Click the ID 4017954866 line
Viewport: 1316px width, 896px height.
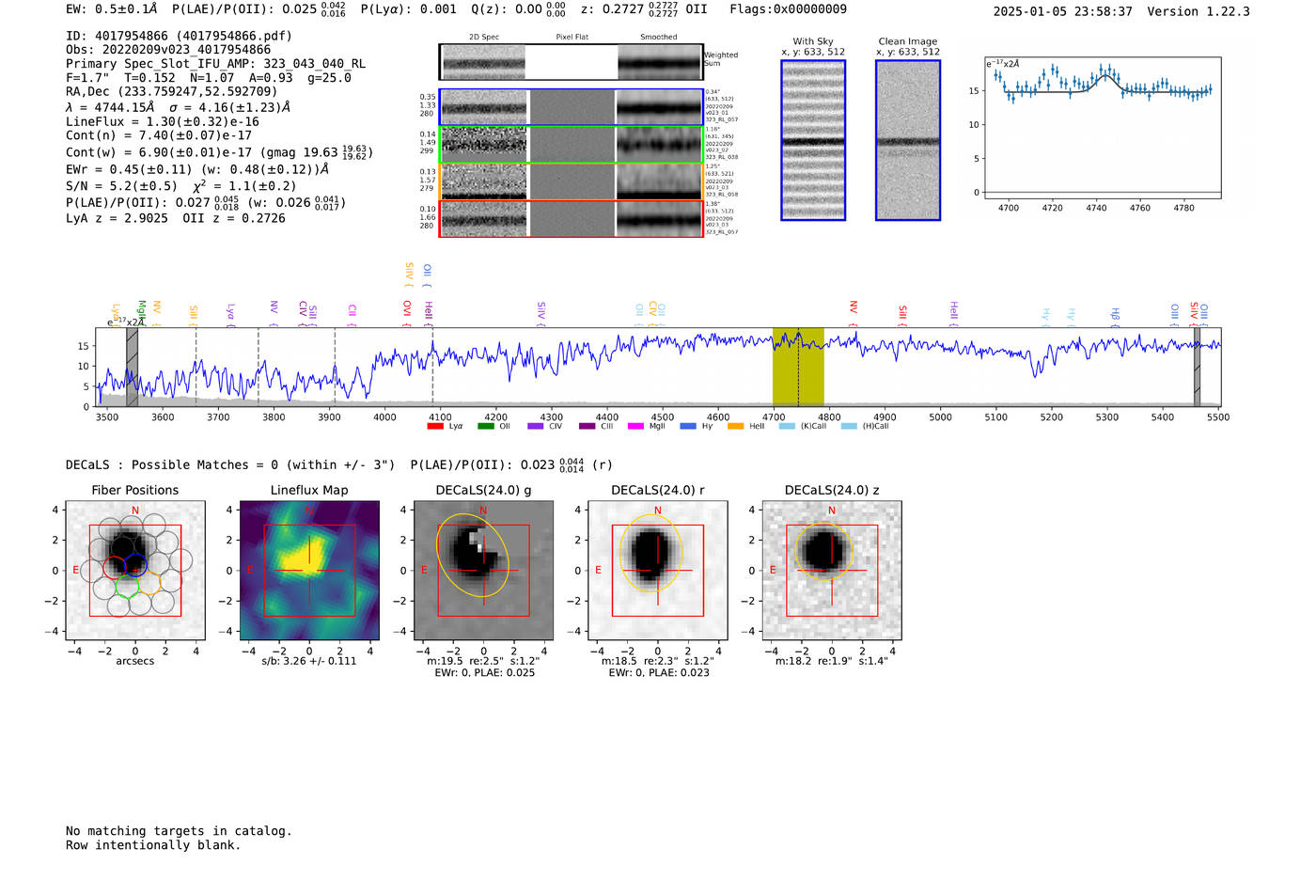(179, 36)
